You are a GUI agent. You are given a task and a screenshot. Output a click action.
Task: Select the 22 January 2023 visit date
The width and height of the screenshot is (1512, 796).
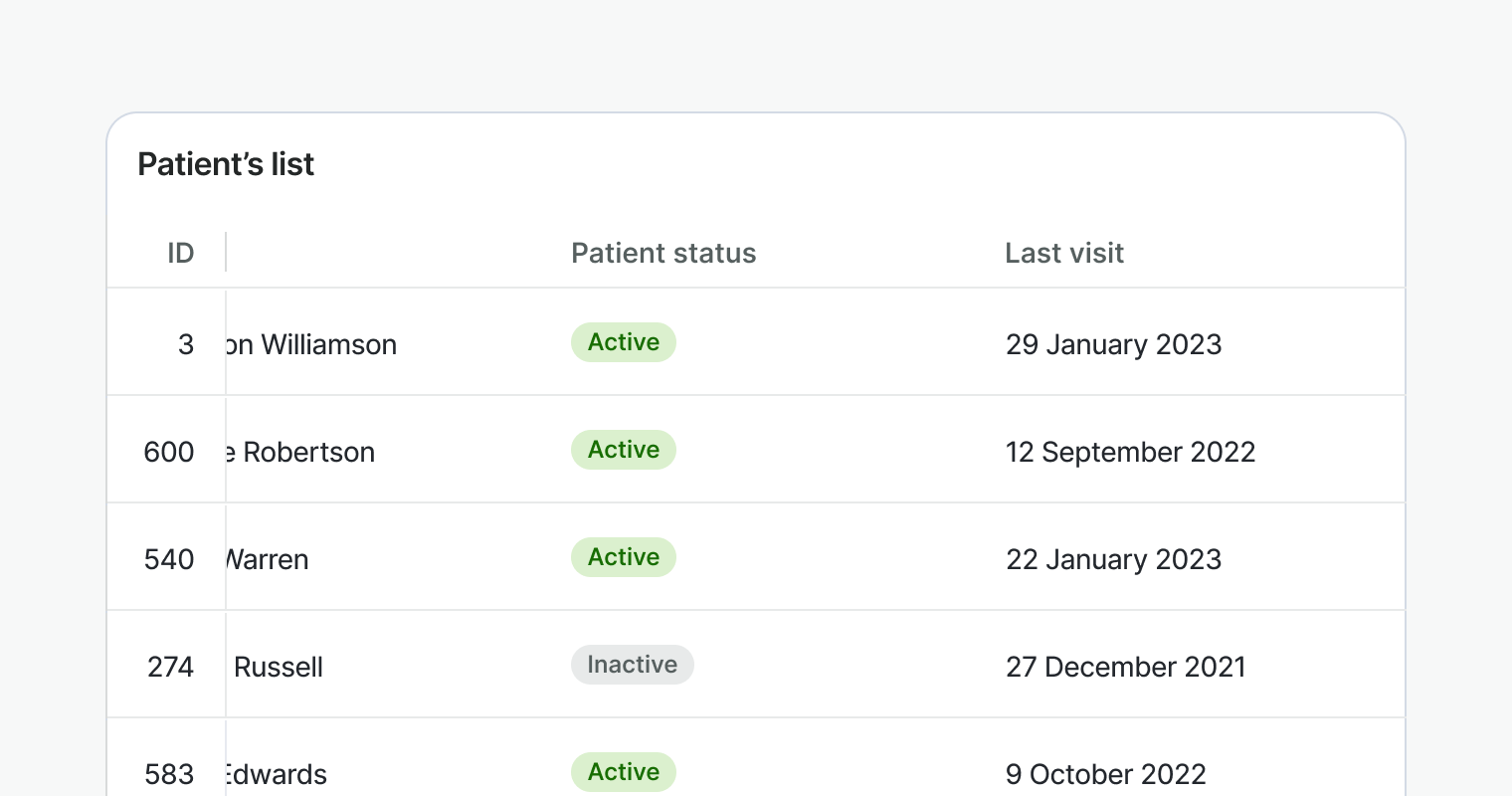click(x=1114, y=559)
